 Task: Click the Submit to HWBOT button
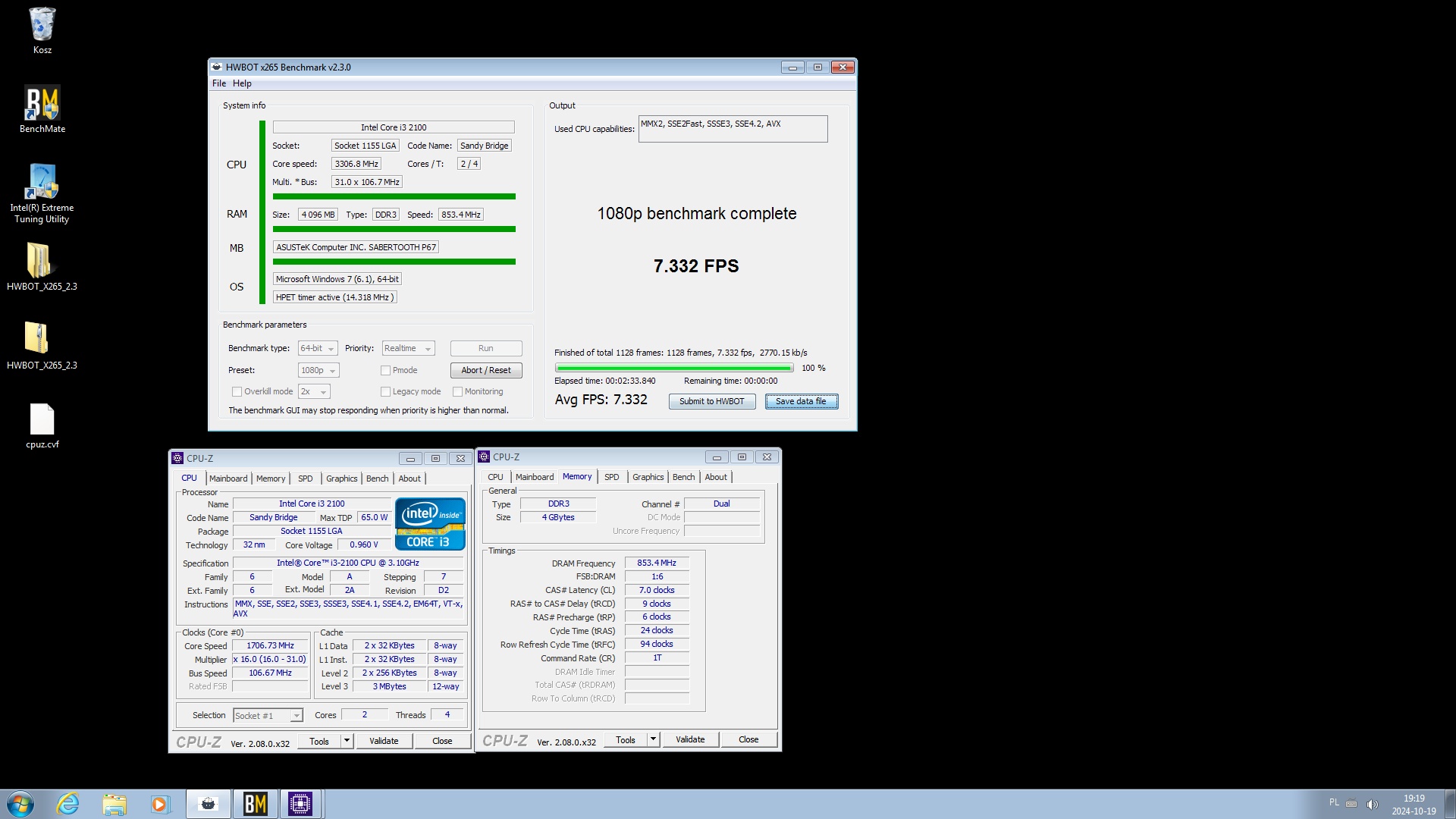pyautogui.click(x=712, y=401)
